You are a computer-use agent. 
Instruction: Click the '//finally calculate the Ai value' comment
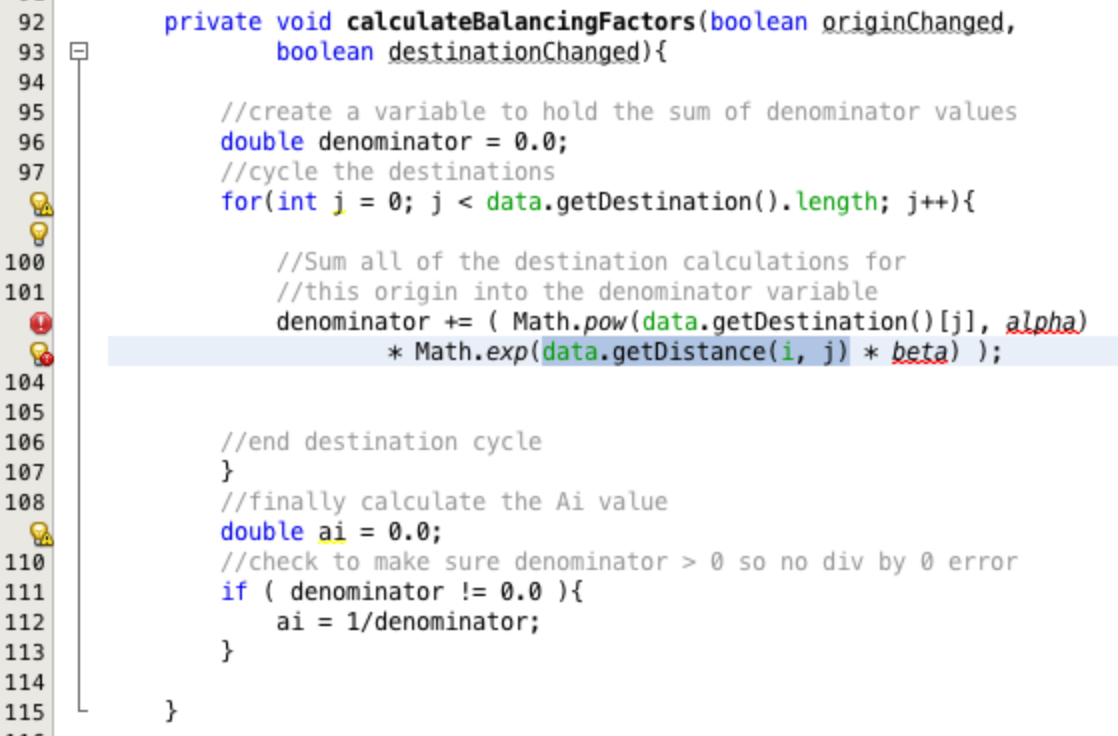(x=444, y=502)
